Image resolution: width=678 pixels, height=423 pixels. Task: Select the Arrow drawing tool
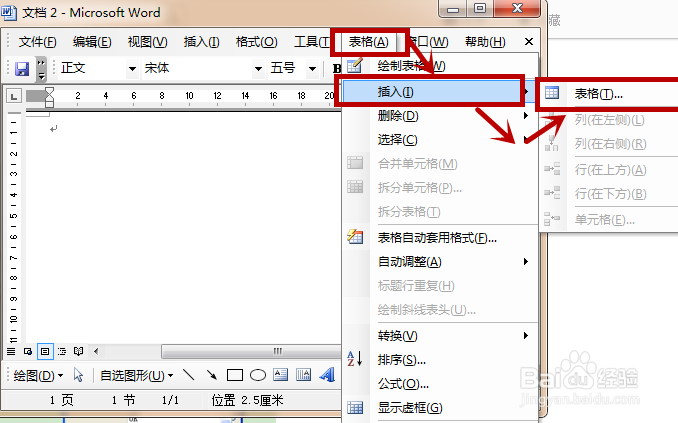coord(211,375)
